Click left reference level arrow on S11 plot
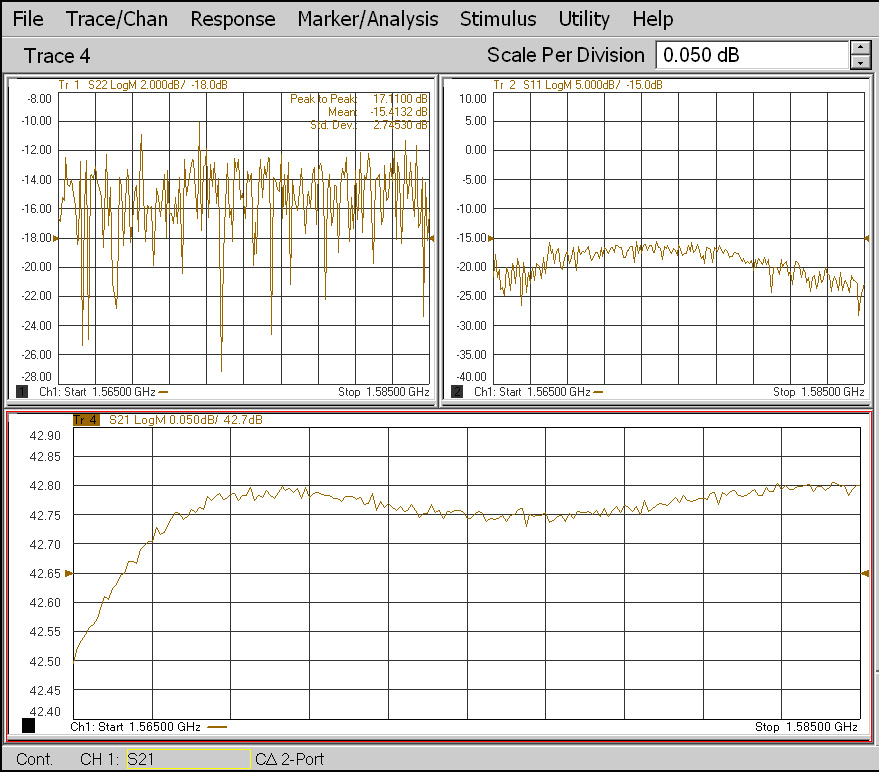This screenshot has height=772, width=879. coord(491,238)
